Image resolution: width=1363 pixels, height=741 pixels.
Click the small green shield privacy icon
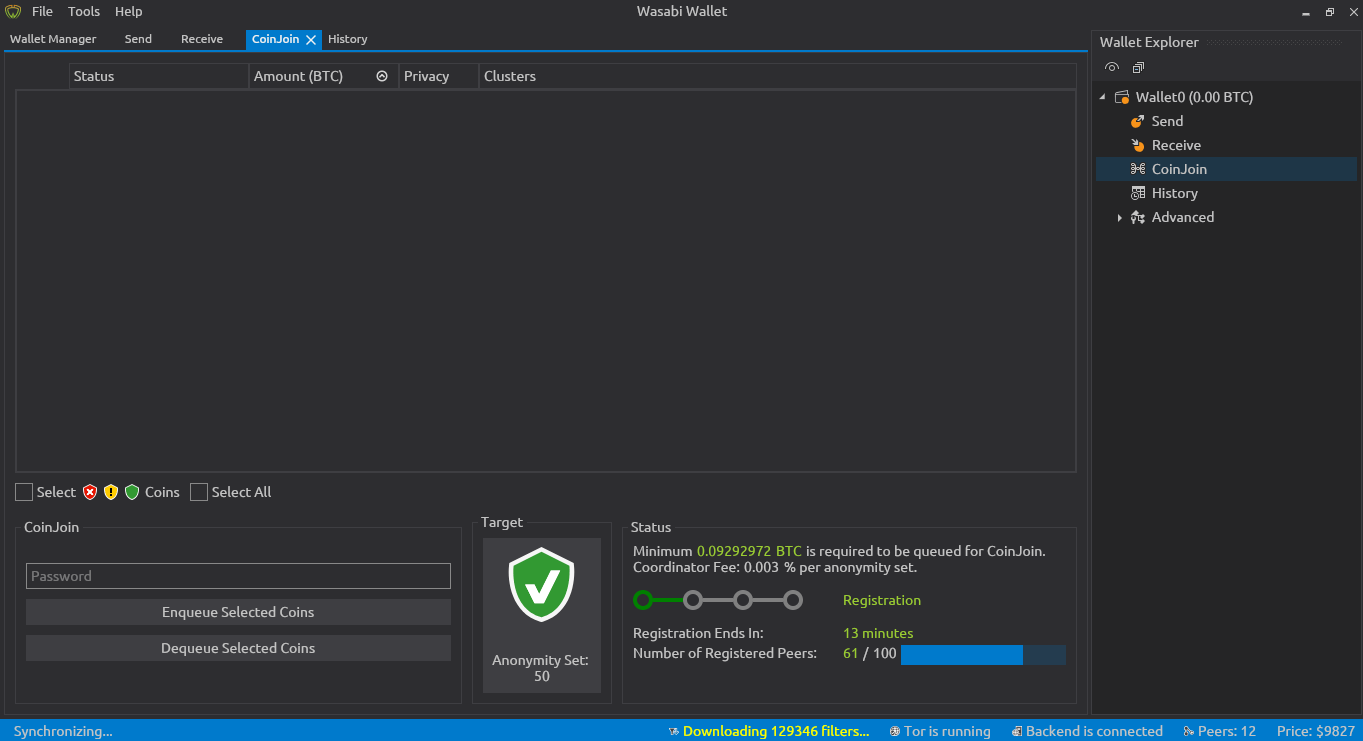132,492
